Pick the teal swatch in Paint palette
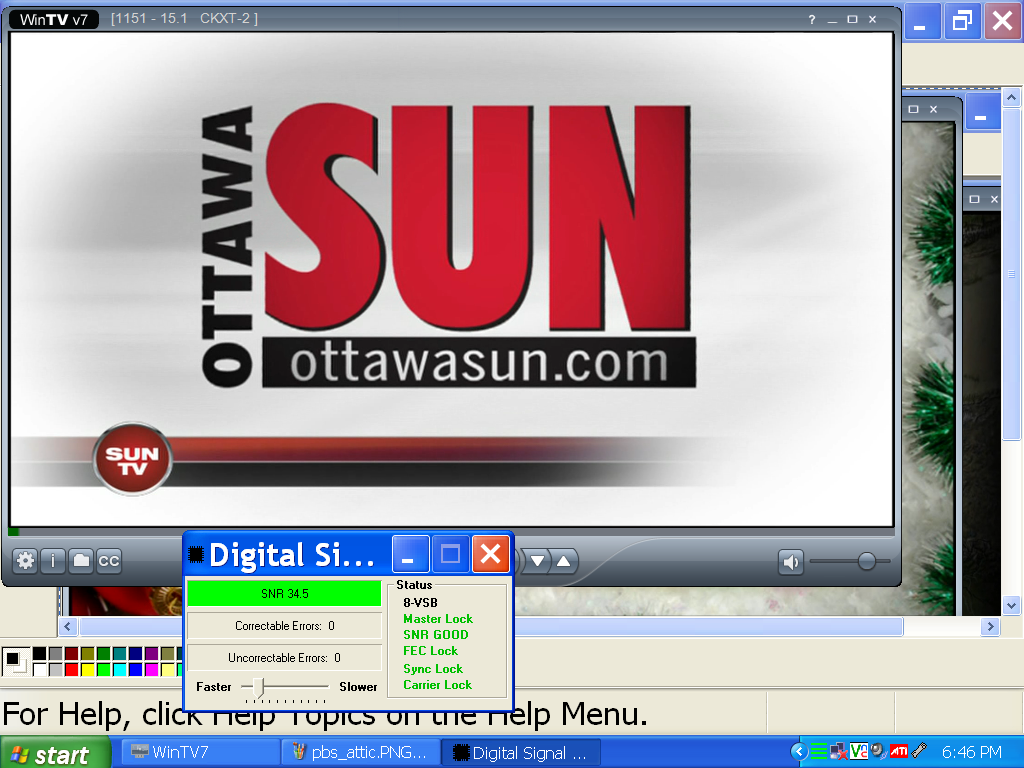 120,654
